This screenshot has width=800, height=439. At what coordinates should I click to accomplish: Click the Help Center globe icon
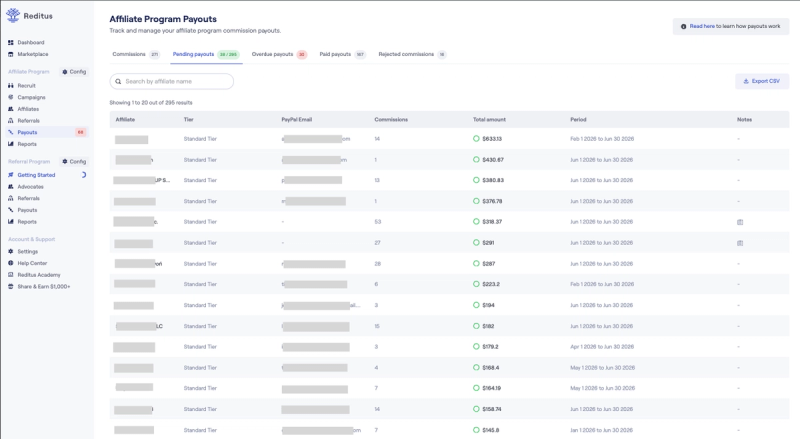(11, 263)
